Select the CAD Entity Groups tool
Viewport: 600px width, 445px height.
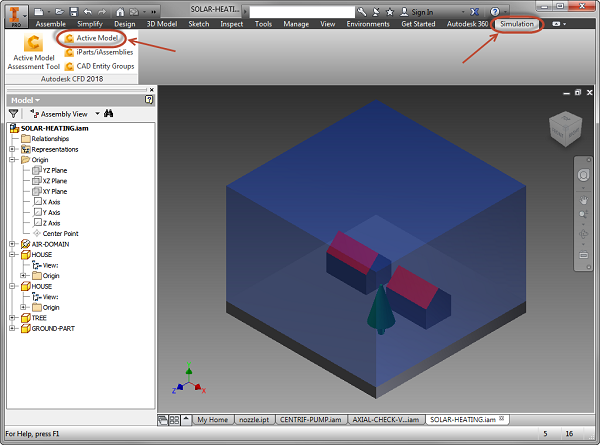(104, 66)
